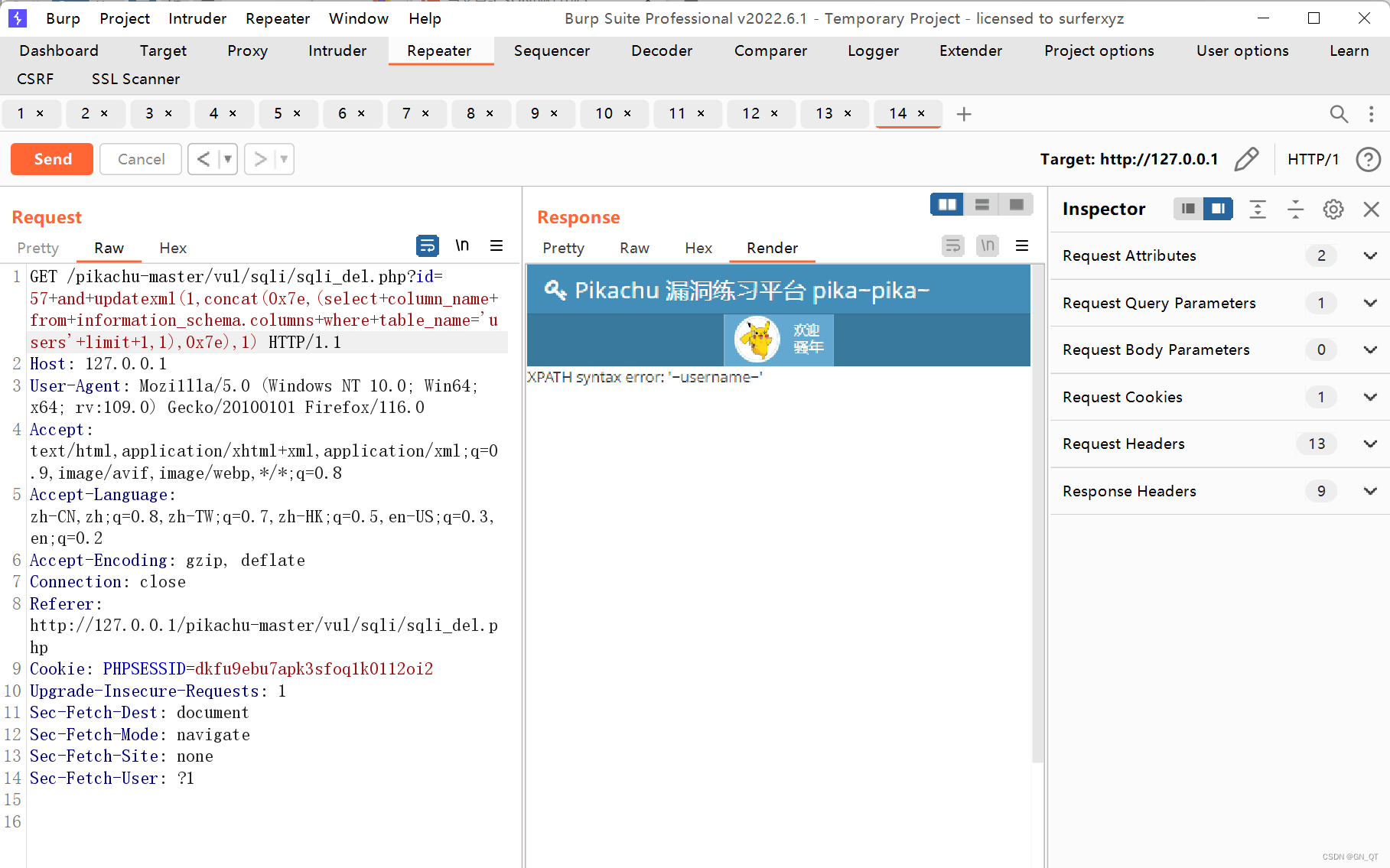Close the Inspector panel
Screen dimensions: 1390x868
1371,209
